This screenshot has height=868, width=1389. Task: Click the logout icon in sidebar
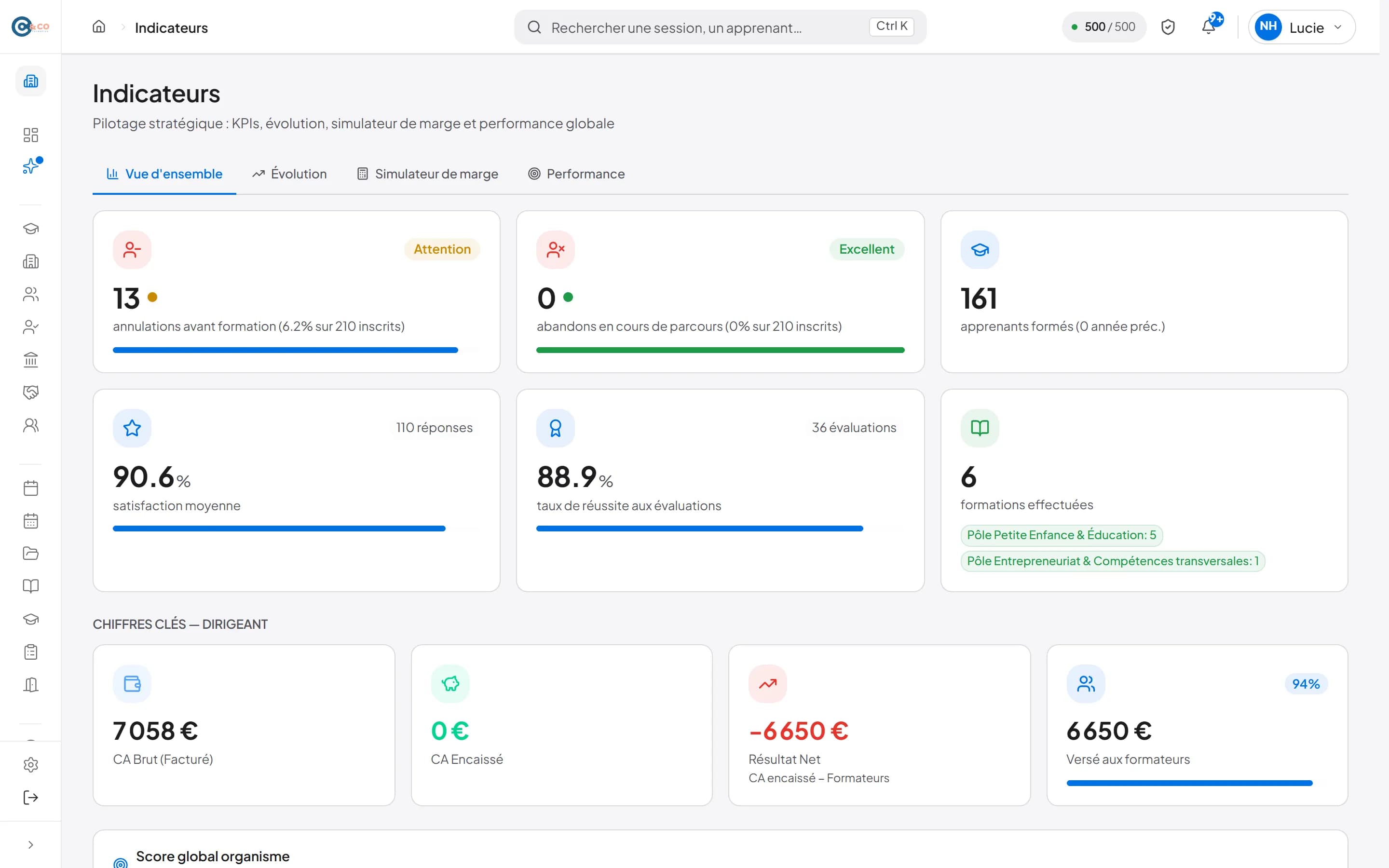point(31,798)
